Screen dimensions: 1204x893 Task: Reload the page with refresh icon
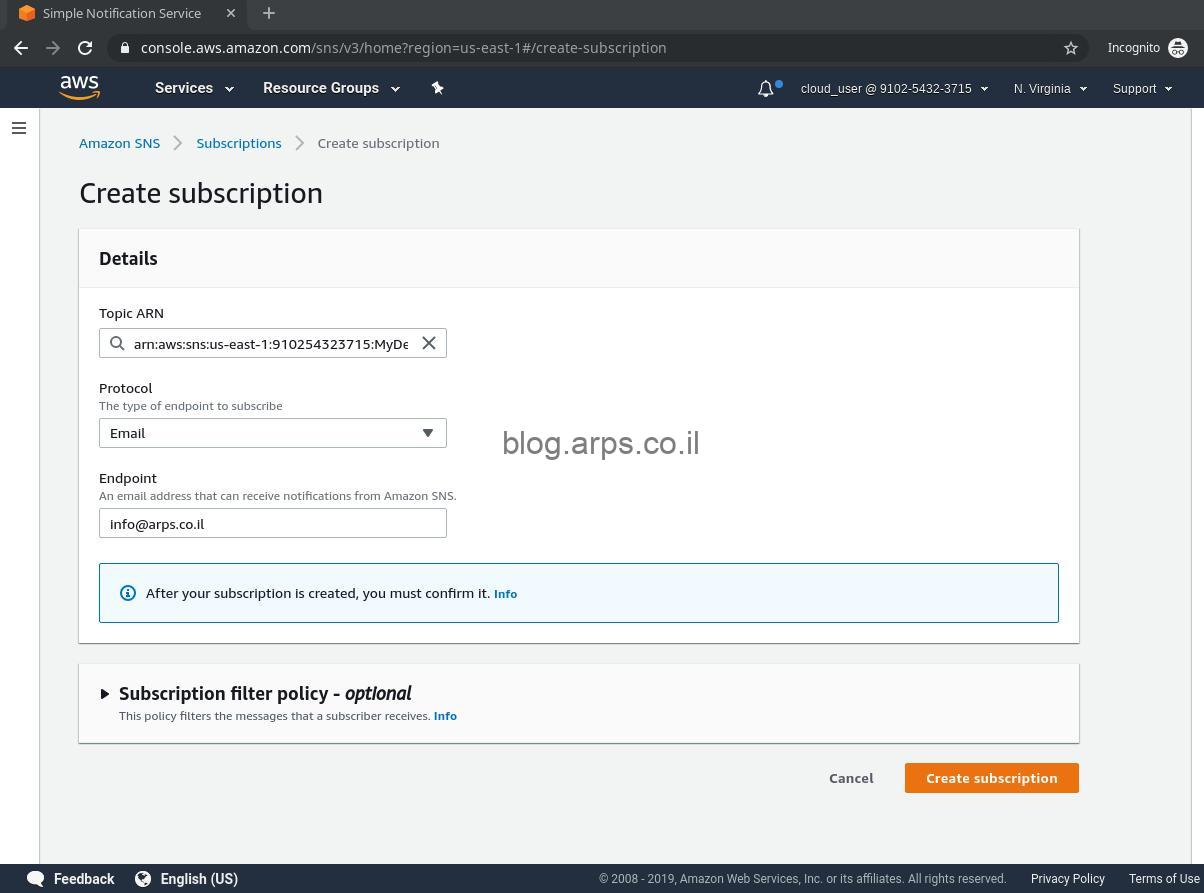[x=85, y=48]
